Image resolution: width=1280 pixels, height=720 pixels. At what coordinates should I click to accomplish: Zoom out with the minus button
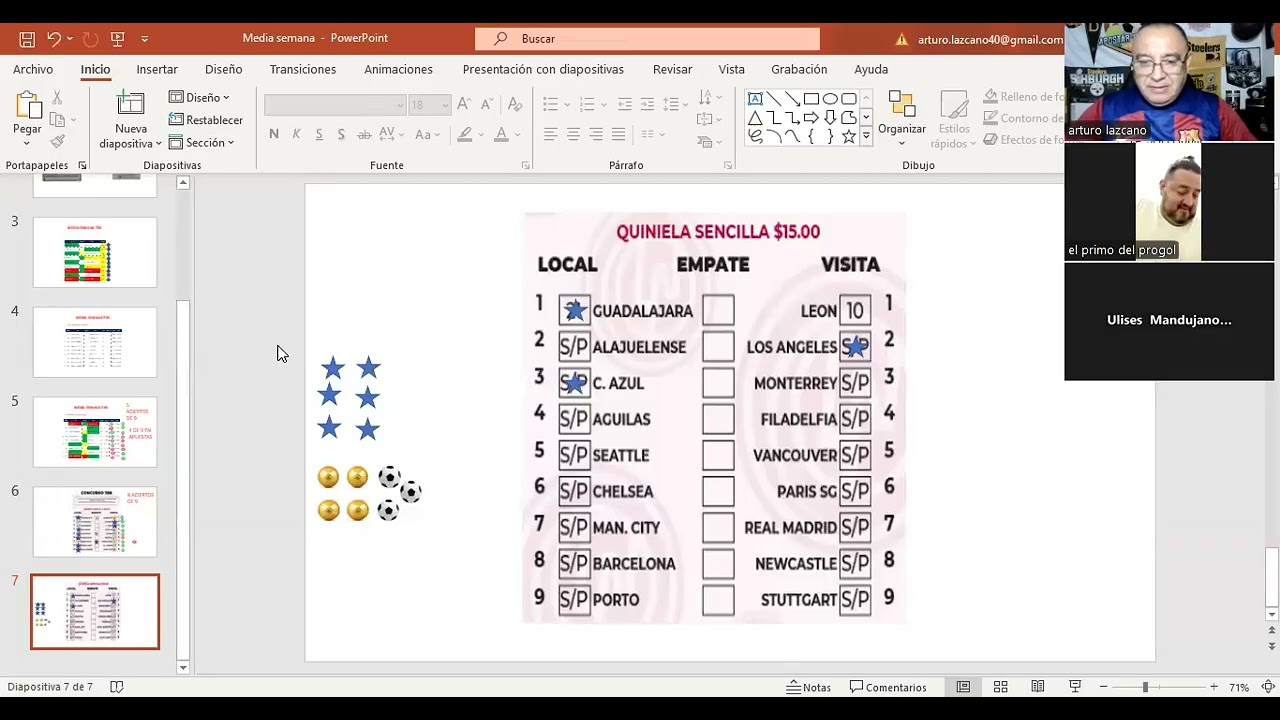point(1103,687)
